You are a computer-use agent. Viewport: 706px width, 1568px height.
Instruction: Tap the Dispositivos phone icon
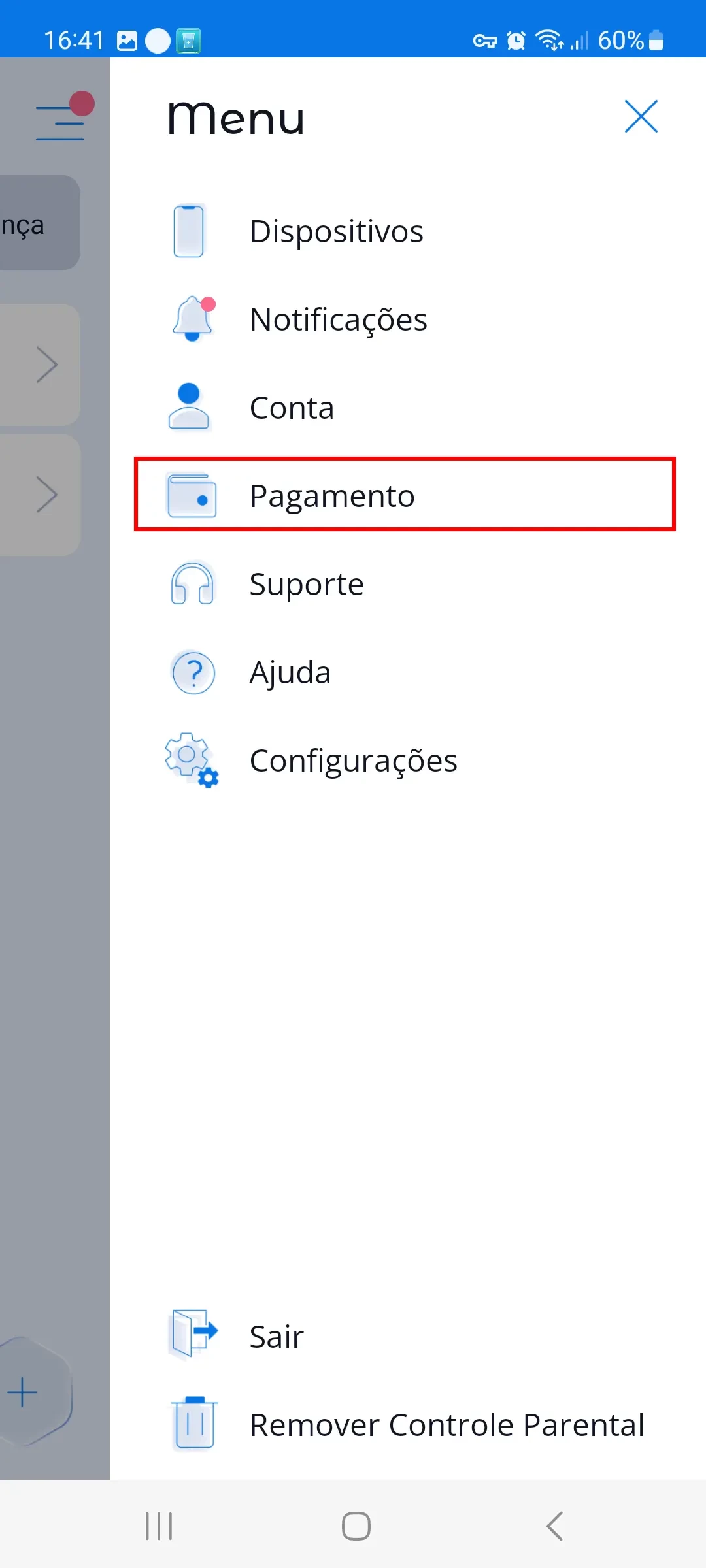click(189, 231)
